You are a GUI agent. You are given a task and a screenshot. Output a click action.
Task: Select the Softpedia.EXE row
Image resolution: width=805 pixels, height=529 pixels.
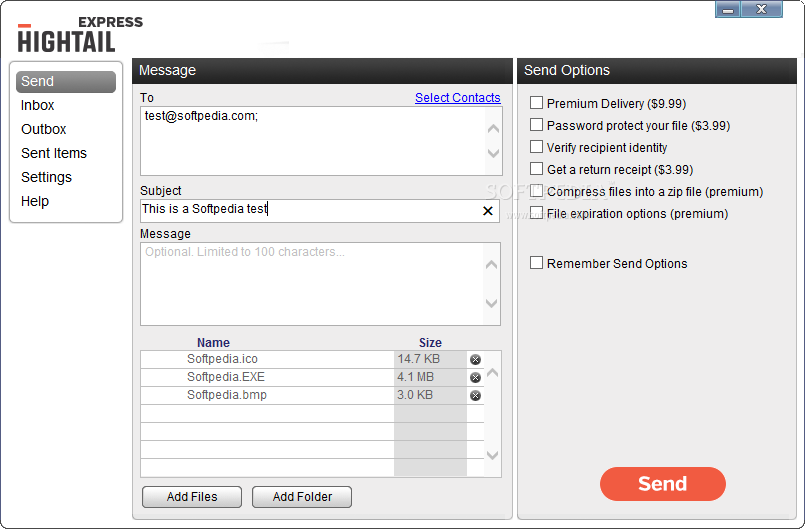[312, 377]
